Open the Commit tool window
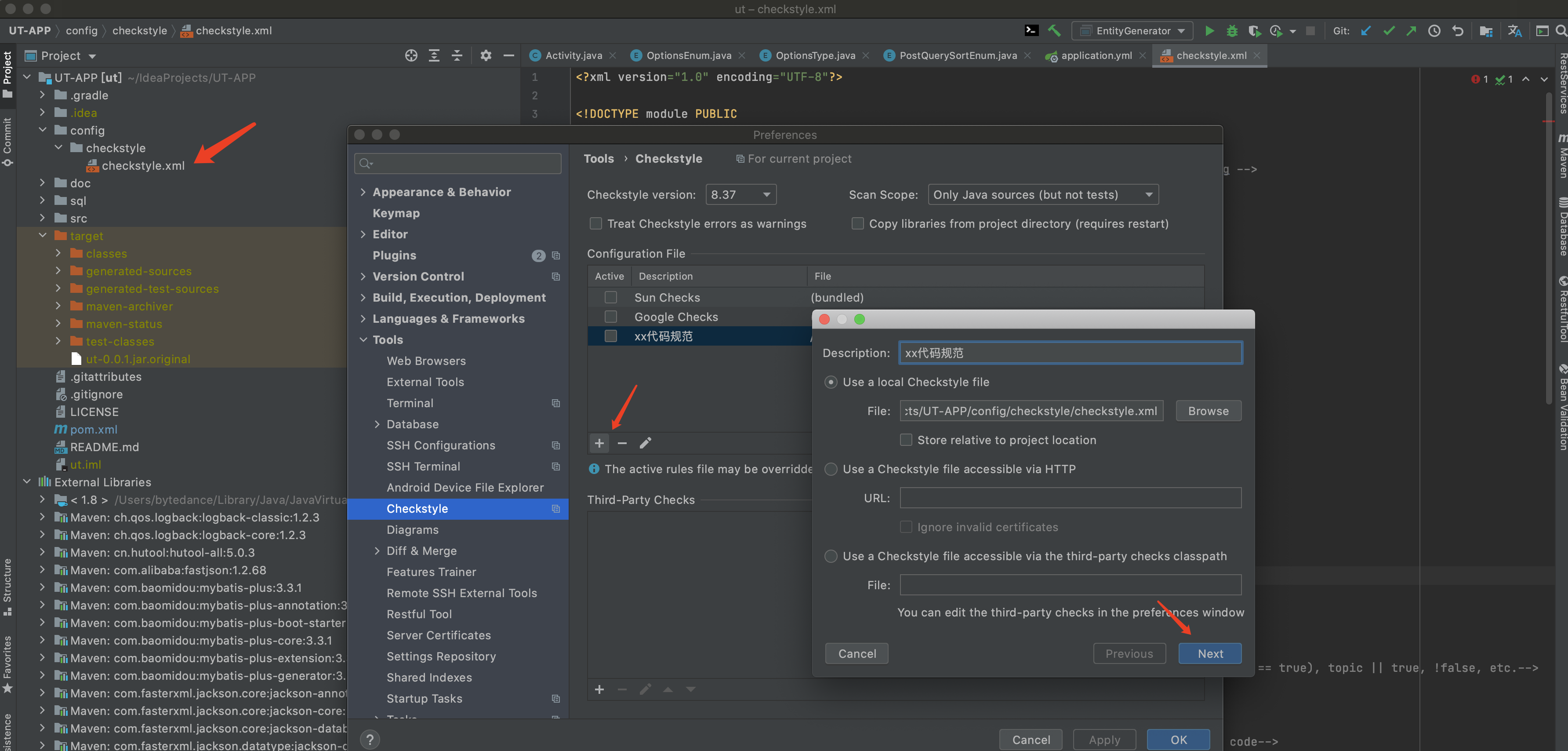Viewport: 1568px width, 751px height. point(7,141)
